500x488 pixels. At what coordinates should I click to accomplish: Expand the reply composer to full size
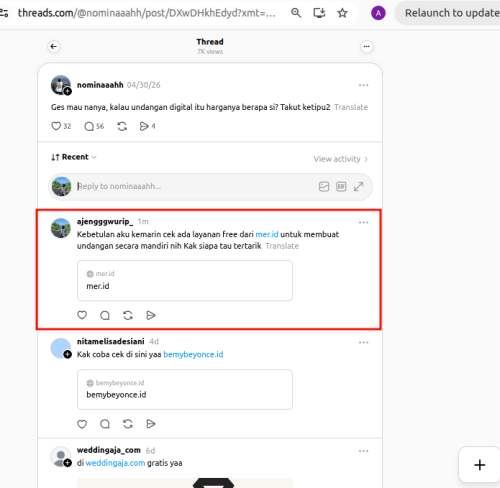(x=358, y=186)
